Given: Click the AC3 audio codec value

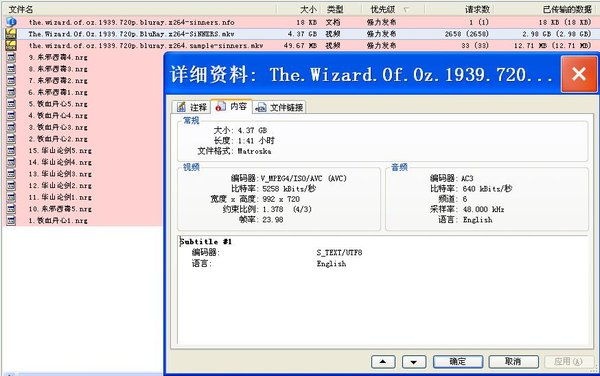Looking at the screenshot, I should tap(467, 178).
